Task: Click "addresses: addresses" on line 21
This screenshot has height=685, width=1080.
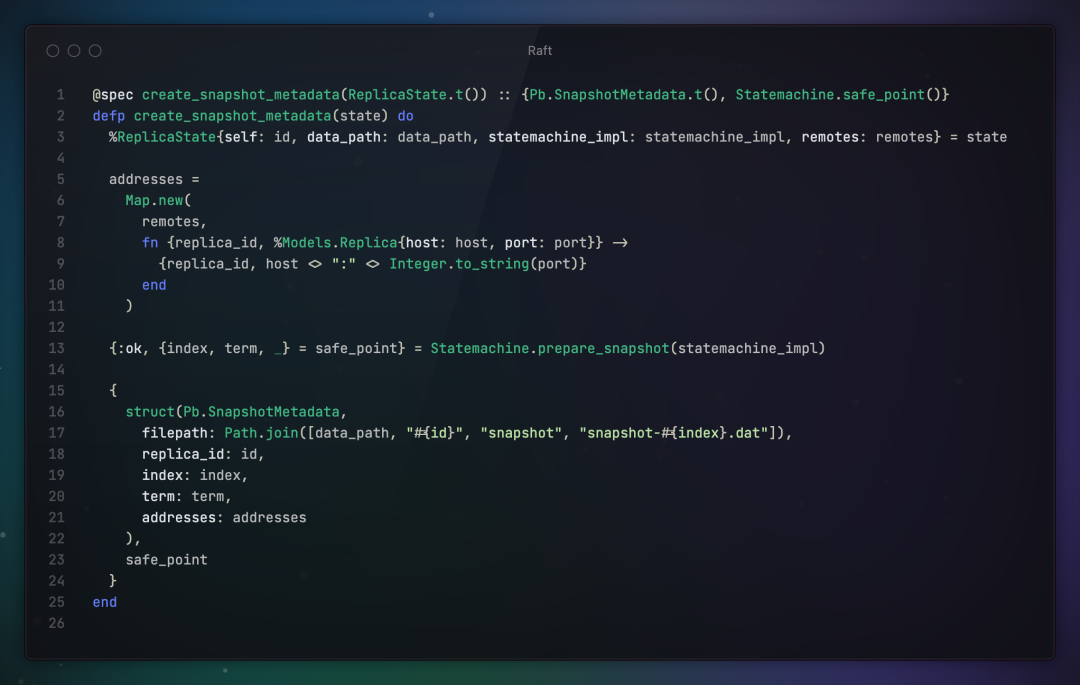Action: pyautogui.click(x=224, y=518)
